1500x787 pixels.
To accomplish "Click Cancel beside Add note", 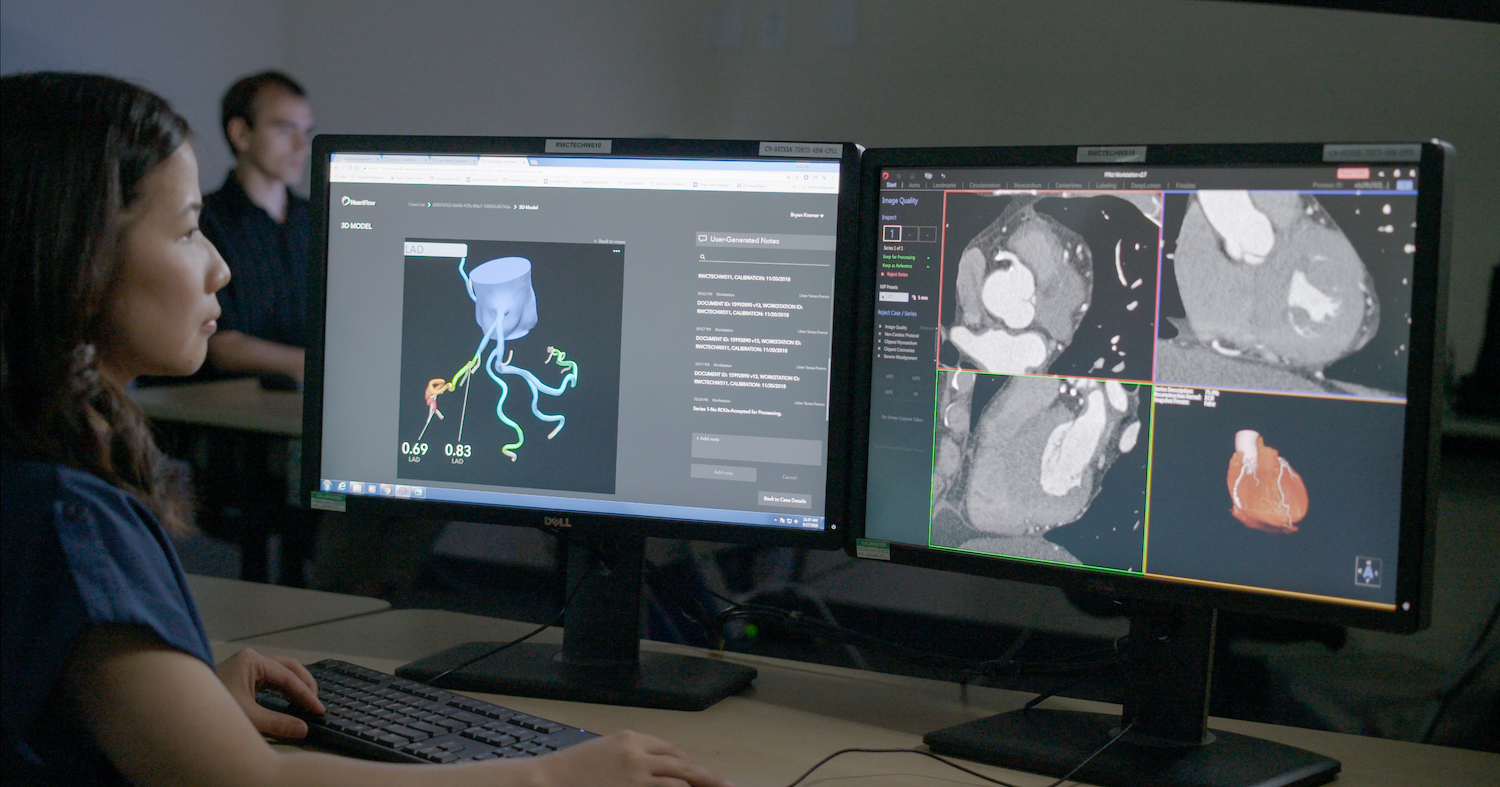I will tap(789, 477).
